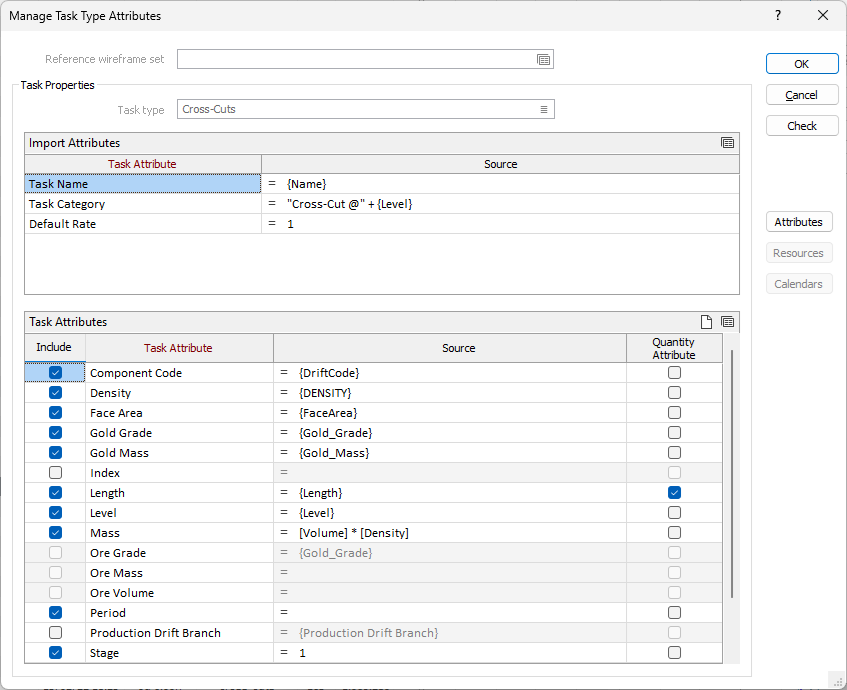Disable the Length quantity attribute checkbox
The image size is (847, 690).
[674, 493]
